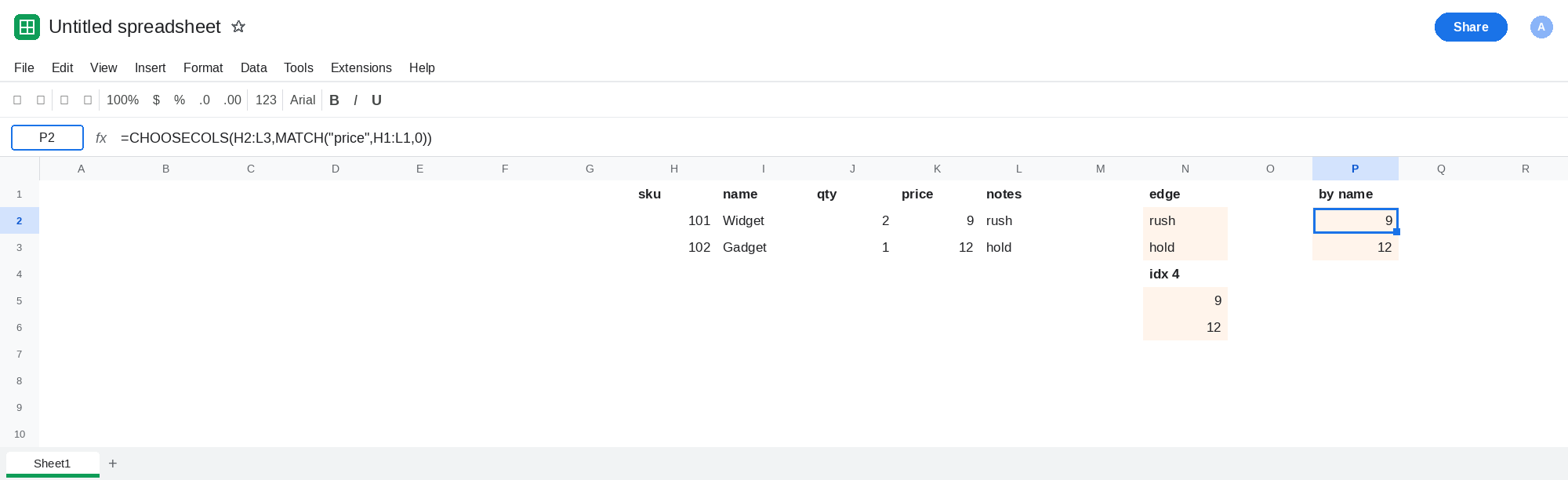Select the cell with 12 in column P

pyautogui.click(x=1355, y=247)
